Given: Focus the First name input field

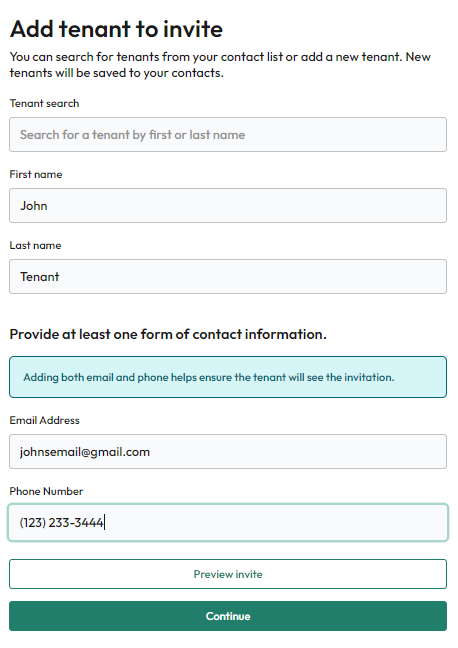Looking at the screenshot, I should pos(228,205).
